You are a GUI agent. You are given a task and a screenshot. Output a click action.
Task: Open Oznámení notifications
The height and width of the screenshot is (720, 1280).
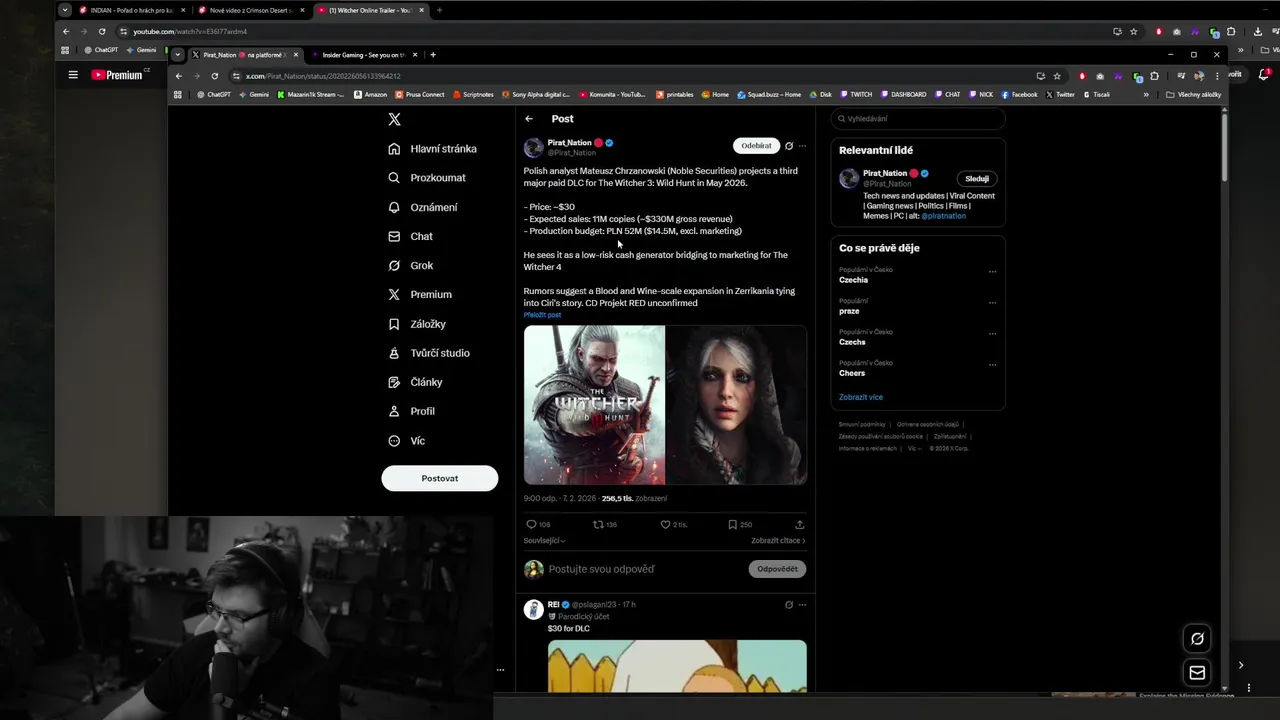click(x=422, y=207)
